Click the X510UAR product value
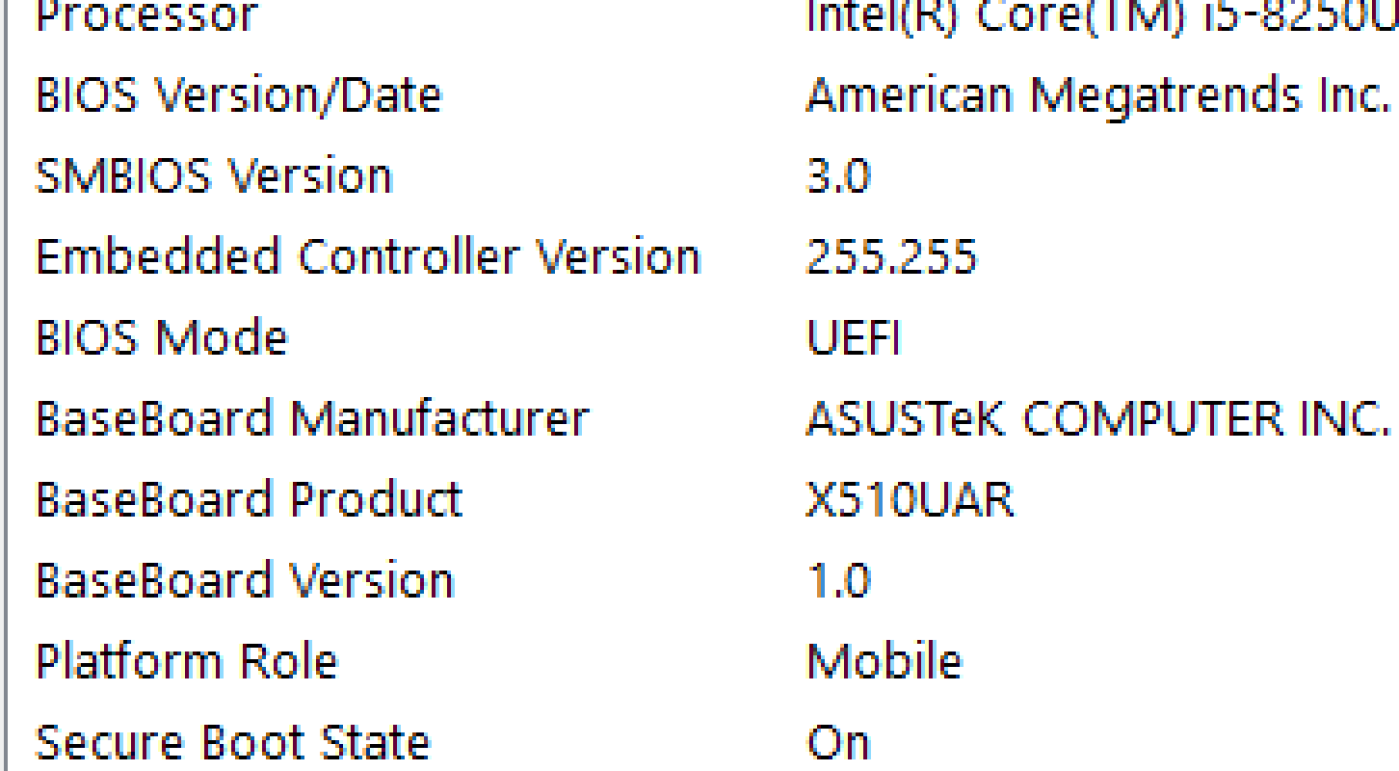The height and width of the screenshot is (771, 1399). (910, 499)
